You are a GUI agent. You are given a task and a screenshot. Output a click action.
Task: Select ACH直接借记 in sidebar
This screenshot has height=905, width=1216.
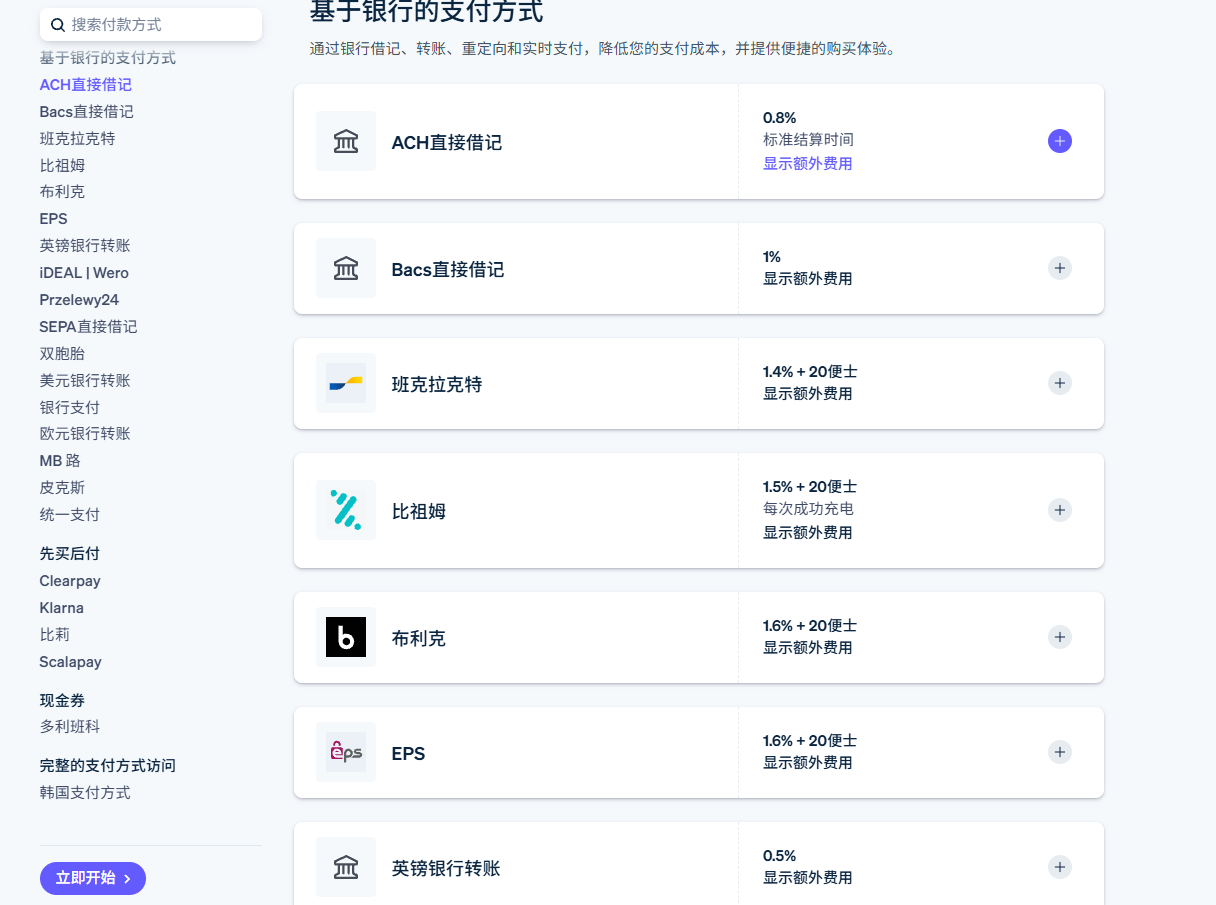tap(86, 85)
